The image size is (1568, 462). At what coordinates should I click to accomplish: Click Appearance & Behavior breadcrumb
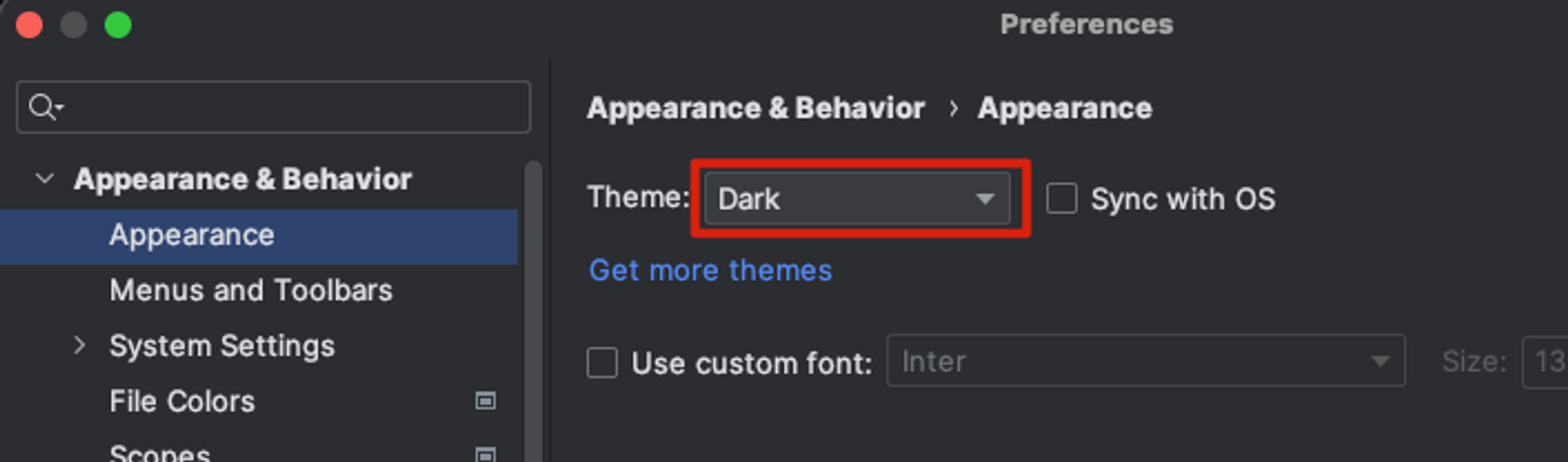pyautogui.click(x=756, y=108)
